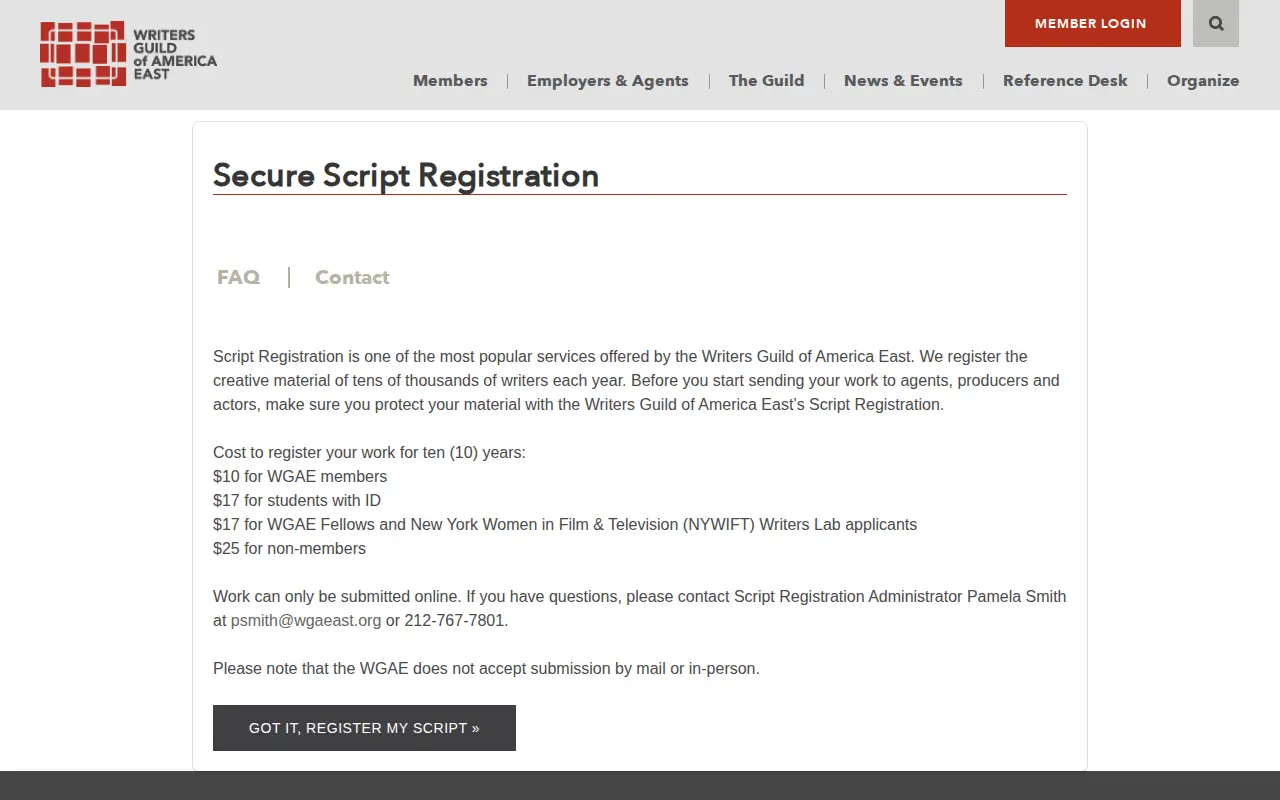This screenshot has height=800, width=1280.
Task: Click the phone number 212-767-7801
Action: [x=454, y=620]
